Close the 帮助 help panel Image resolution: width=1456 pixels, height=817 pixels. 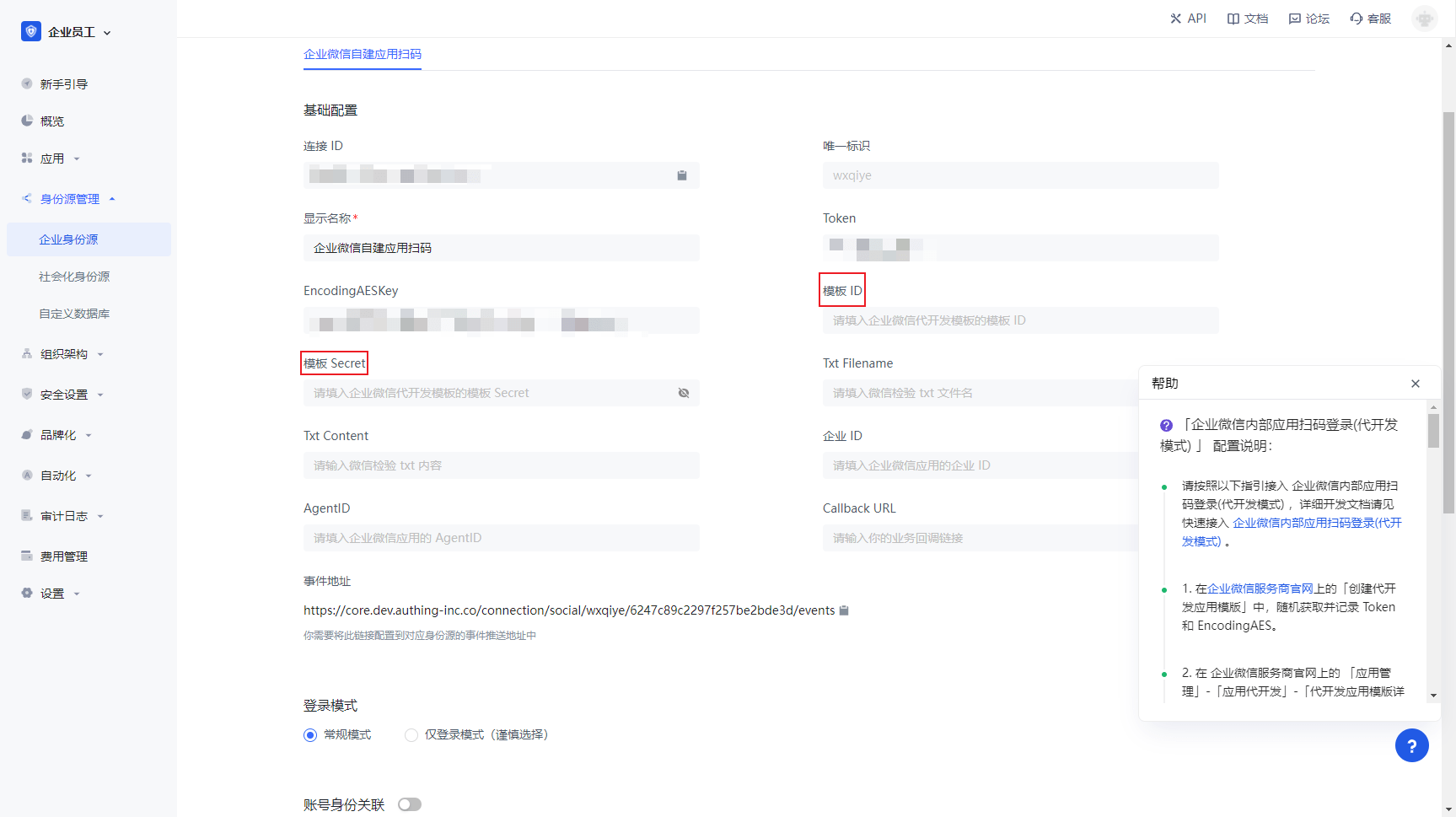[1416, 384]
